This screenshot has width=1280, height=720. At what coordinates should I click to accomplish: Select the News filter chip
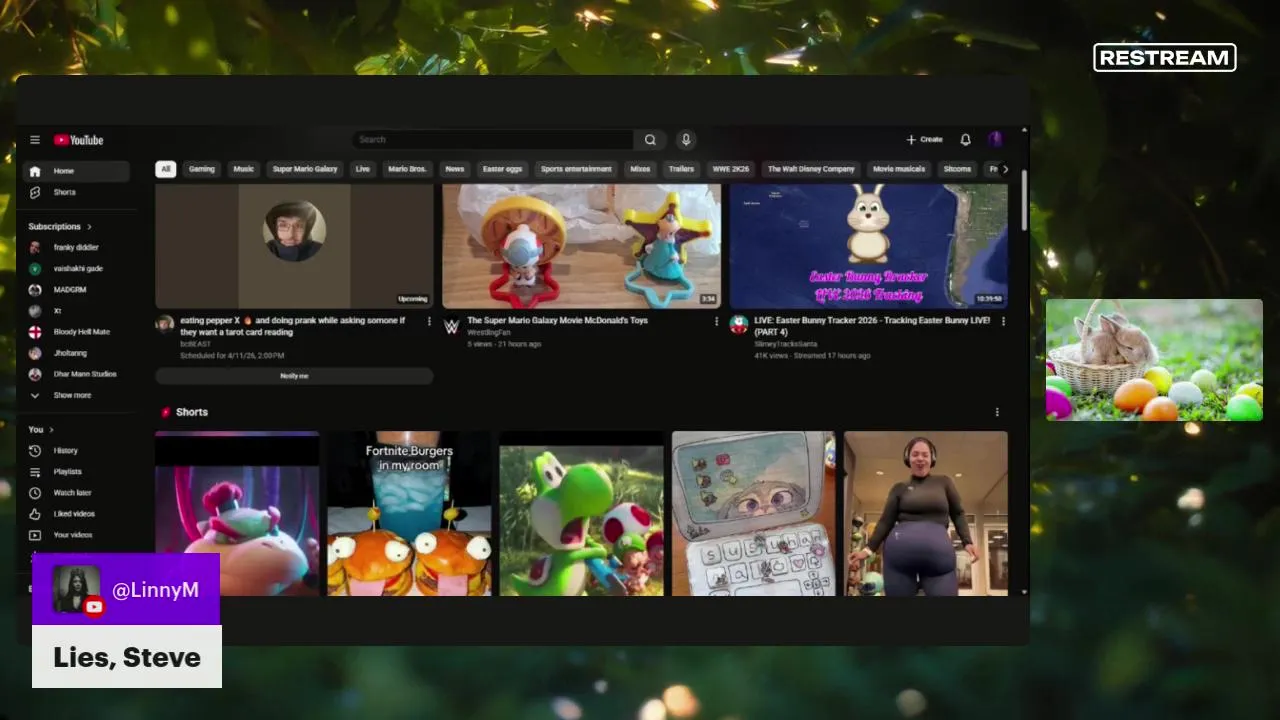[455, 169]
